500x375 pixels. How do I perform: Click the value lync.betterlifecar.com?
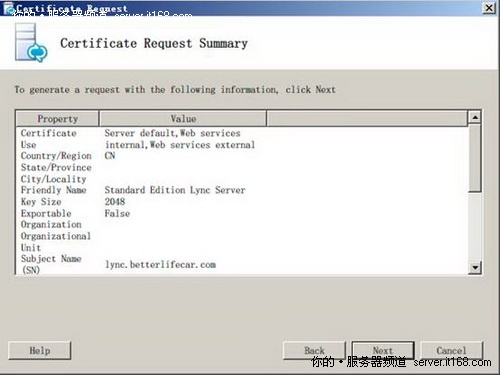[x=161, y=265]
